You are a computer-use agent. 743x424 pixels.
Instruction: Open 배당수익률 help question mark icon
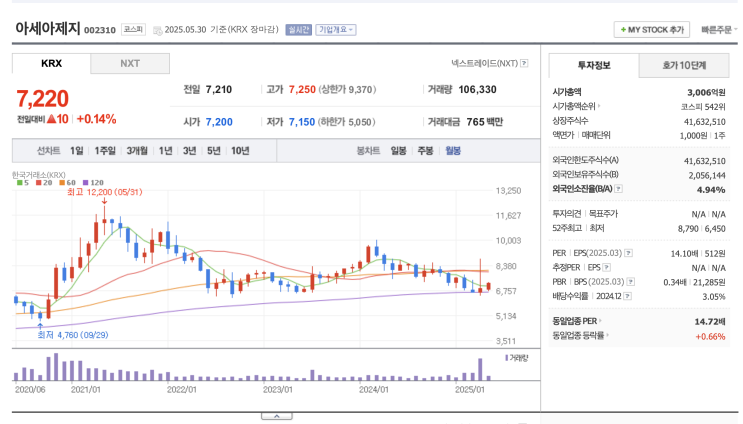coord(627,296)
